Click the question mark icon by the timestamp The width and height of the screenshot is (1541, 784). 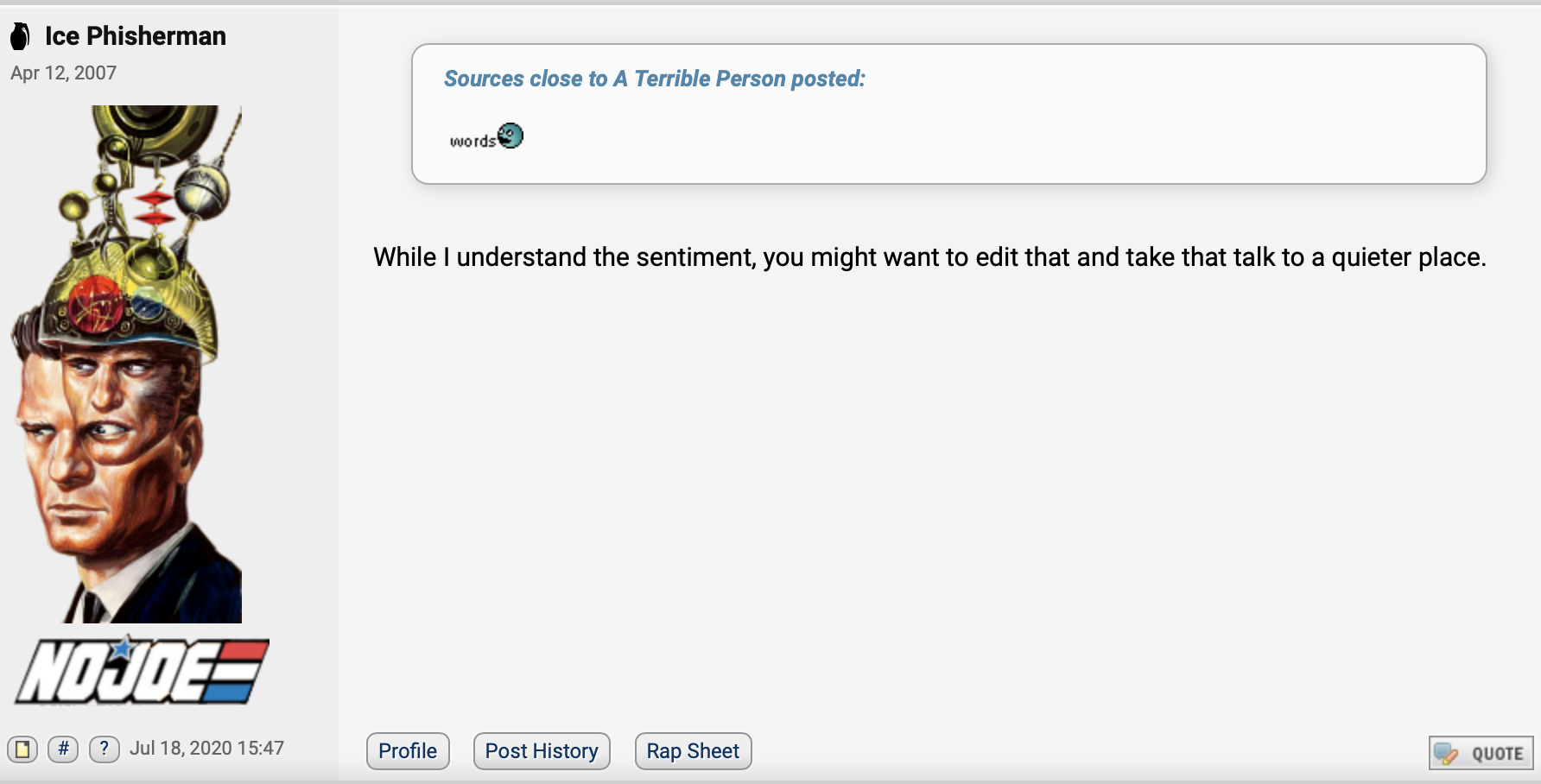point(105,749)
